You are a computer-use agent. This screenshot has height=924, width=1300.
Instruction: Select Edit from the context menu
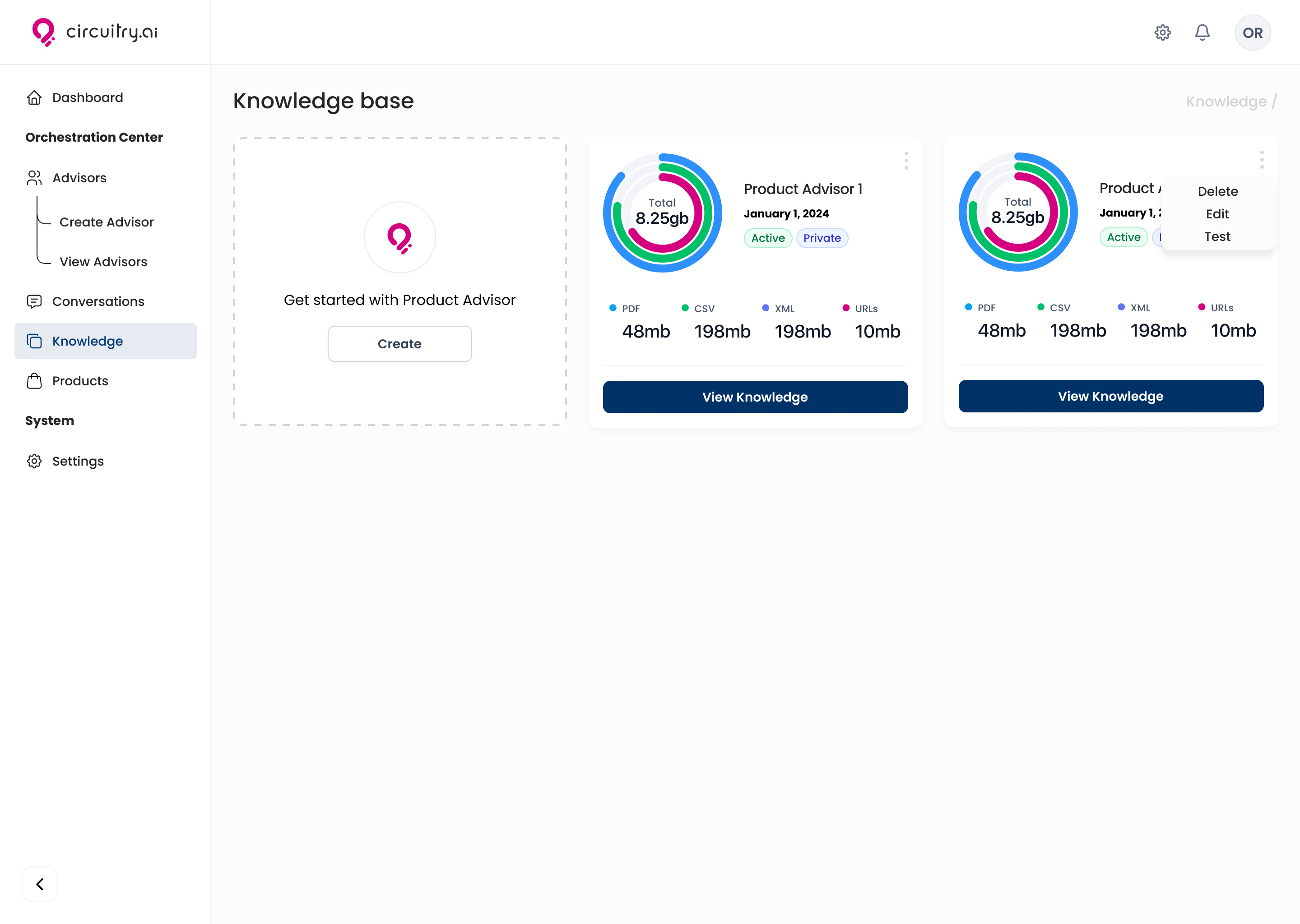click(x=1217, y=214)
